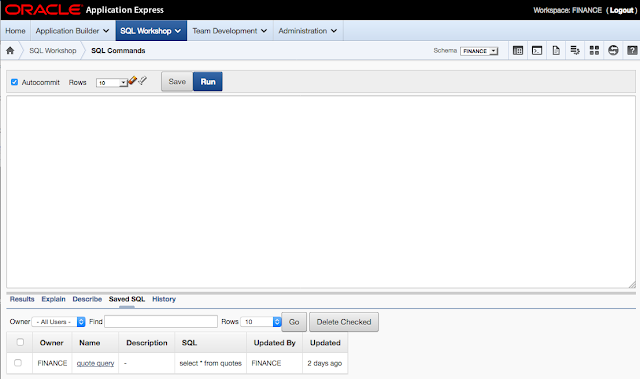Open the Query Builder icon
Viewport: 640px width, 379px height.
click(575, 51)
